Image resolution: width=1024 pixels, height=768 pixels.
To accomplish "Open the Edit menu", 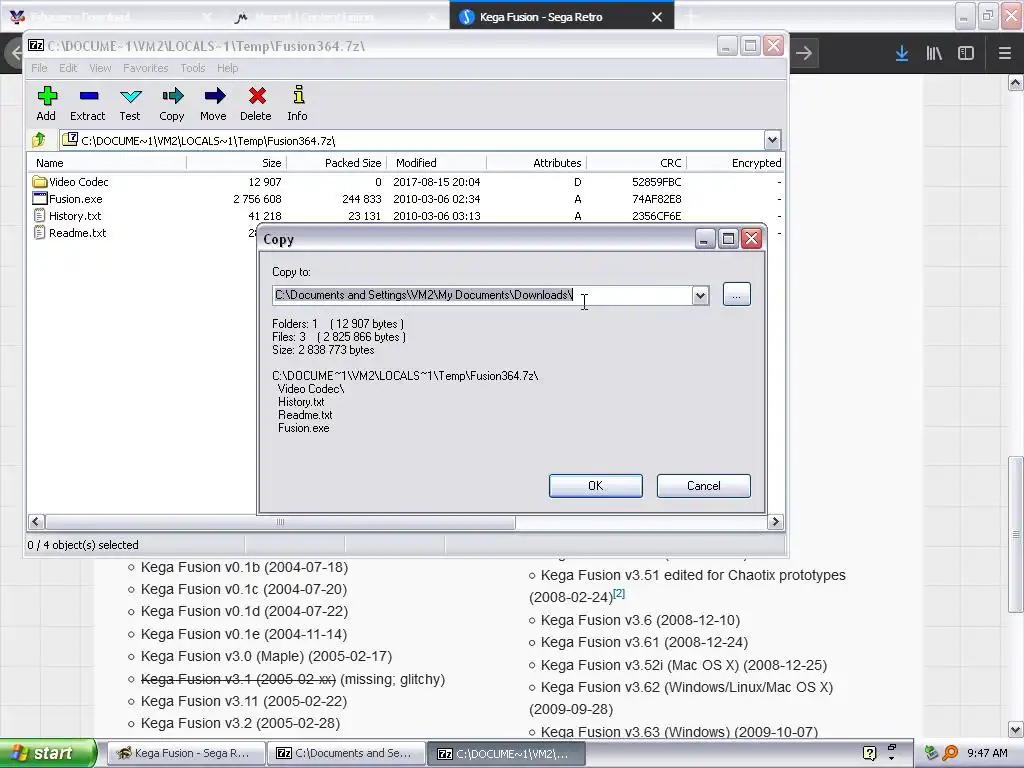I will (x=68, y=68).
